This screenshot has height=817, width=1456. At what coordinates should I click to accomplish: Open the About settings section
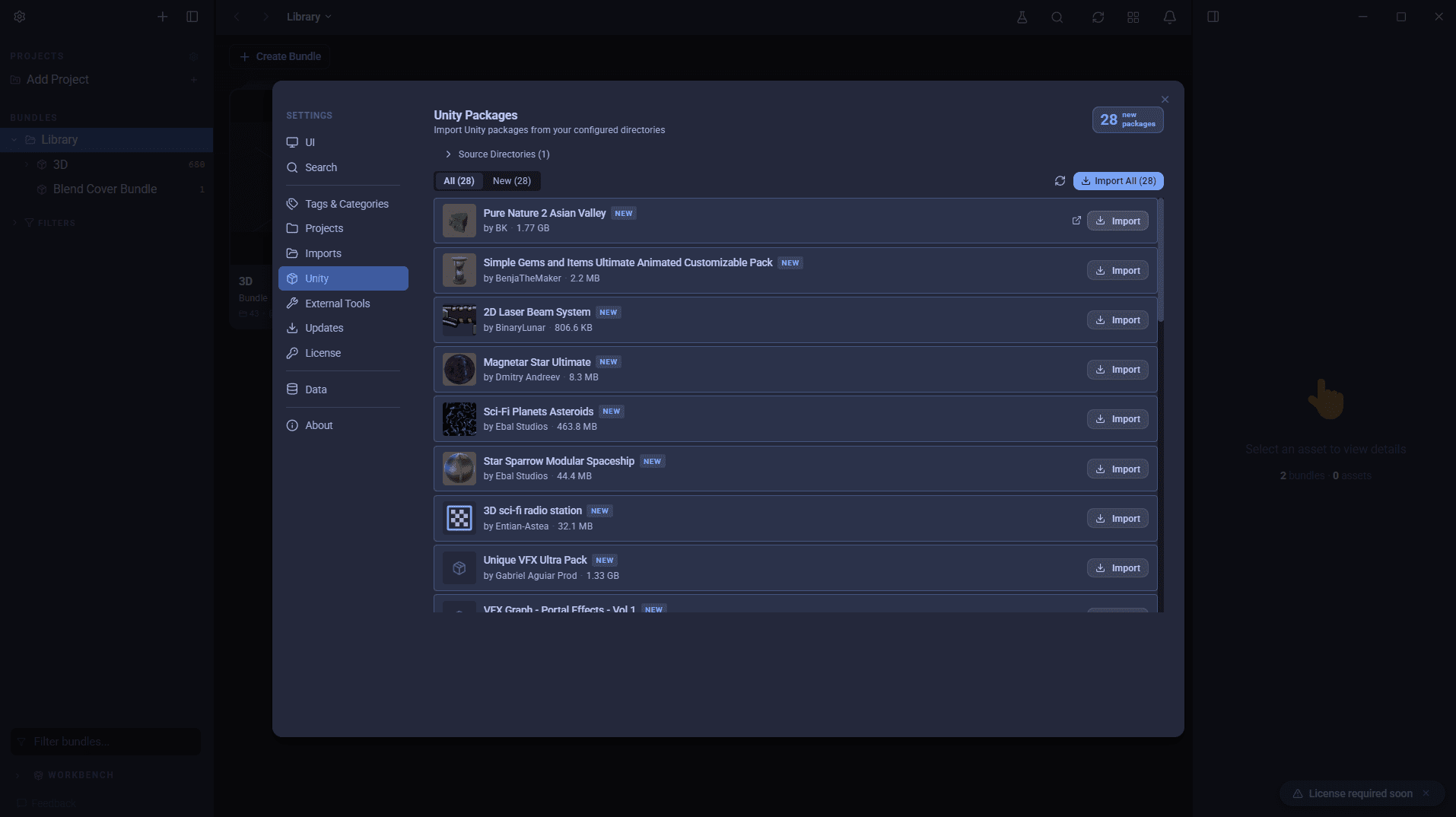click(x=343, y=425)
